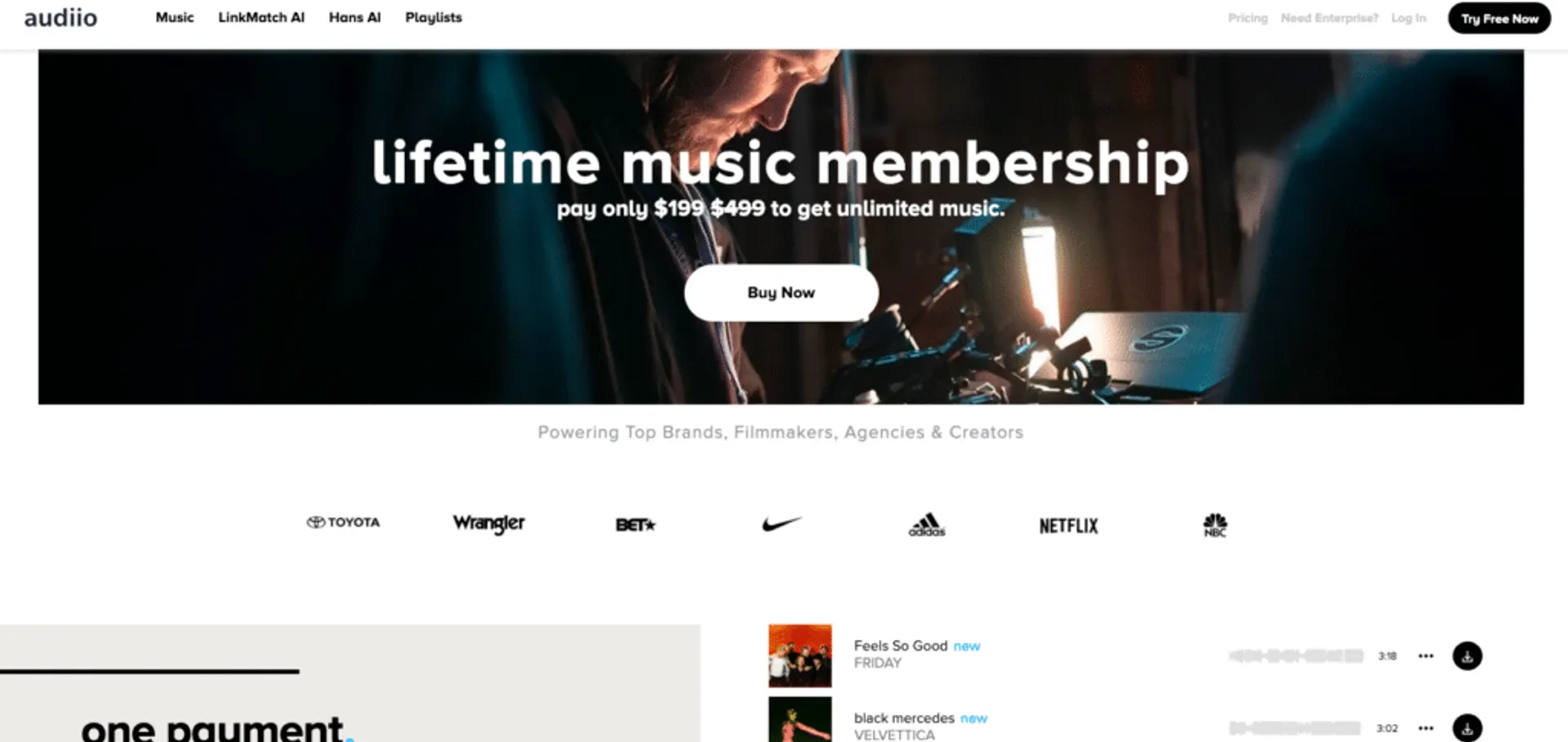Go to Hans AI

354,17
